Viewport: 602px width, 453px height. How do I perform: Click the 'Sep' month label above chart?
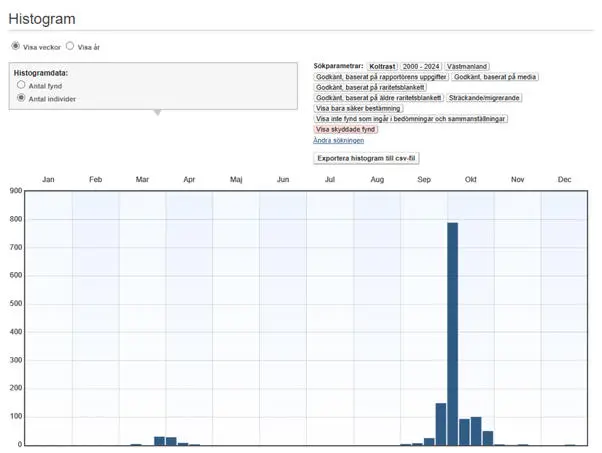(424, 179)
